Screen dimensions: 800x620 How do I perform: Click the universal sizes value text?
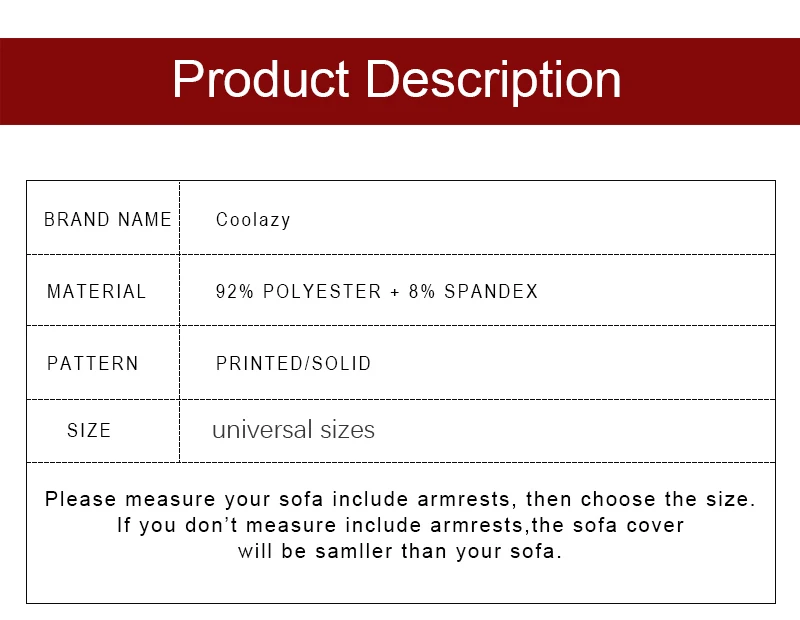click(293, 430)
